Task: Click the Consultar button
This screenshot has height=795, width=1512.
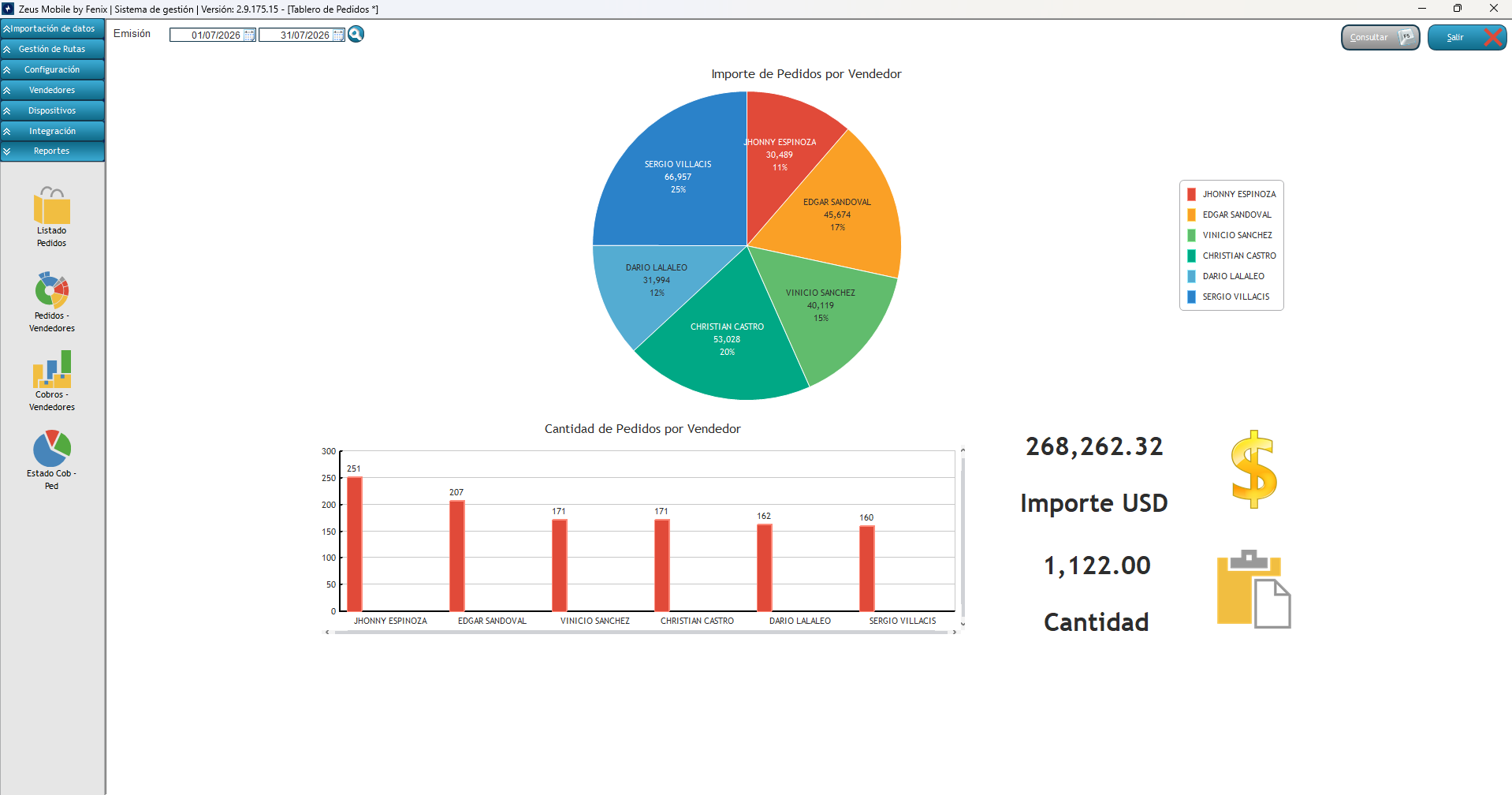Action: [1380, 37]
